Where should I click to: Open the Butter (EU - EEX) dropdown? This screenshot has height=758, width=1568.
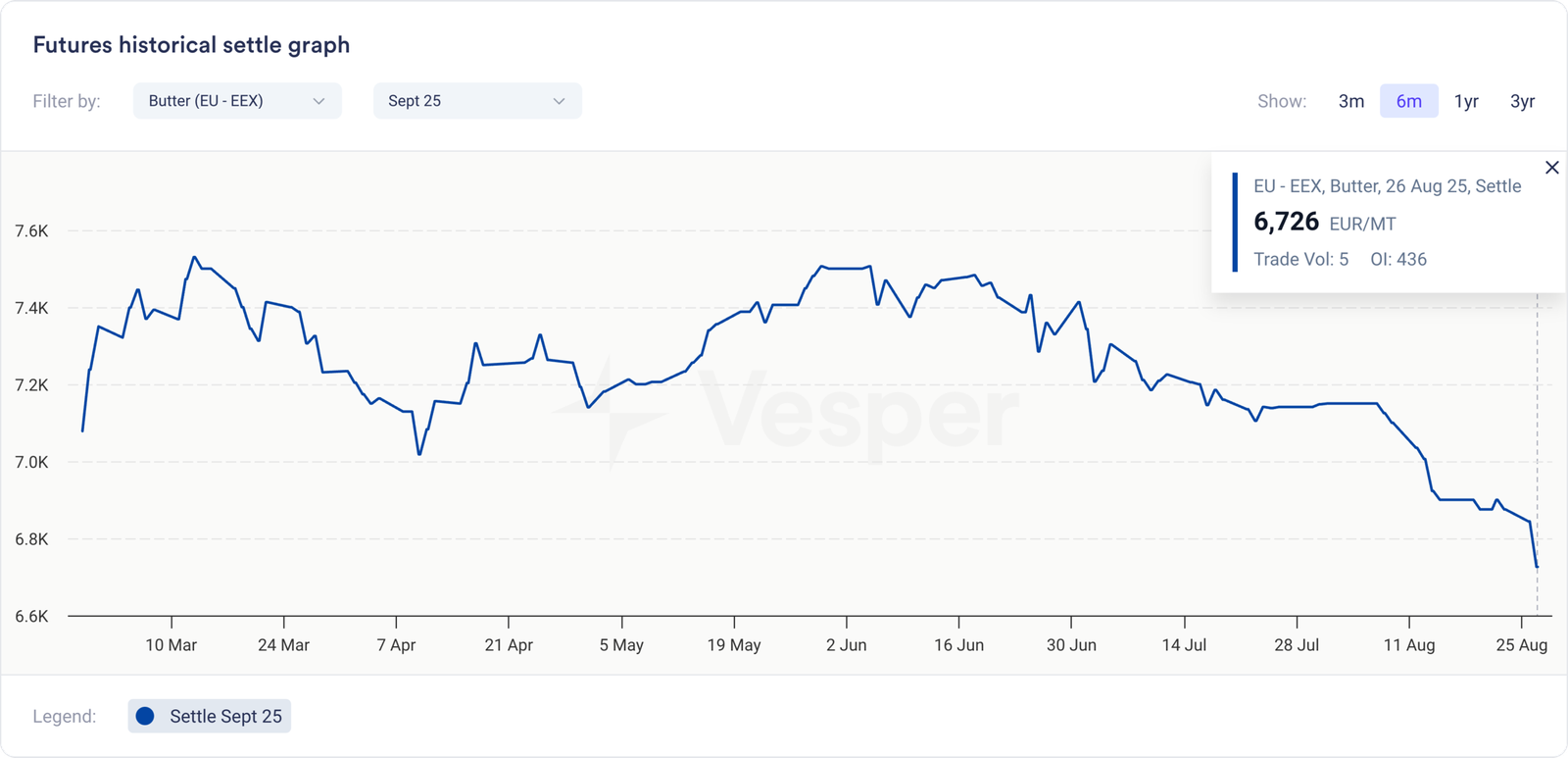point(237,101)
